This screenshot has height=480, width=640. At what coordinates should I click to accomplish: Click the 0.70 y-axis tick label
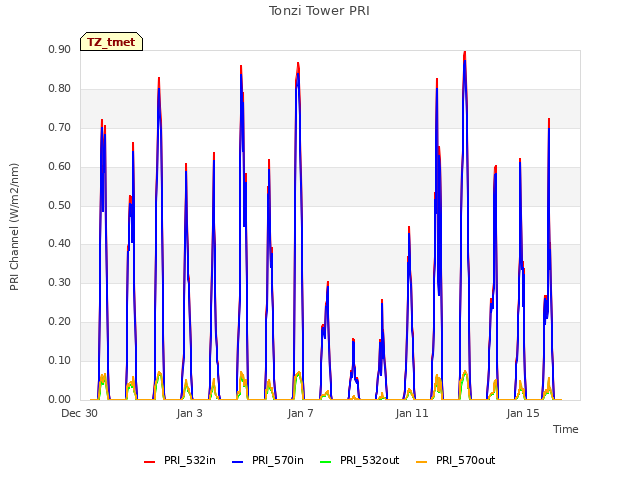click(60, 127)
